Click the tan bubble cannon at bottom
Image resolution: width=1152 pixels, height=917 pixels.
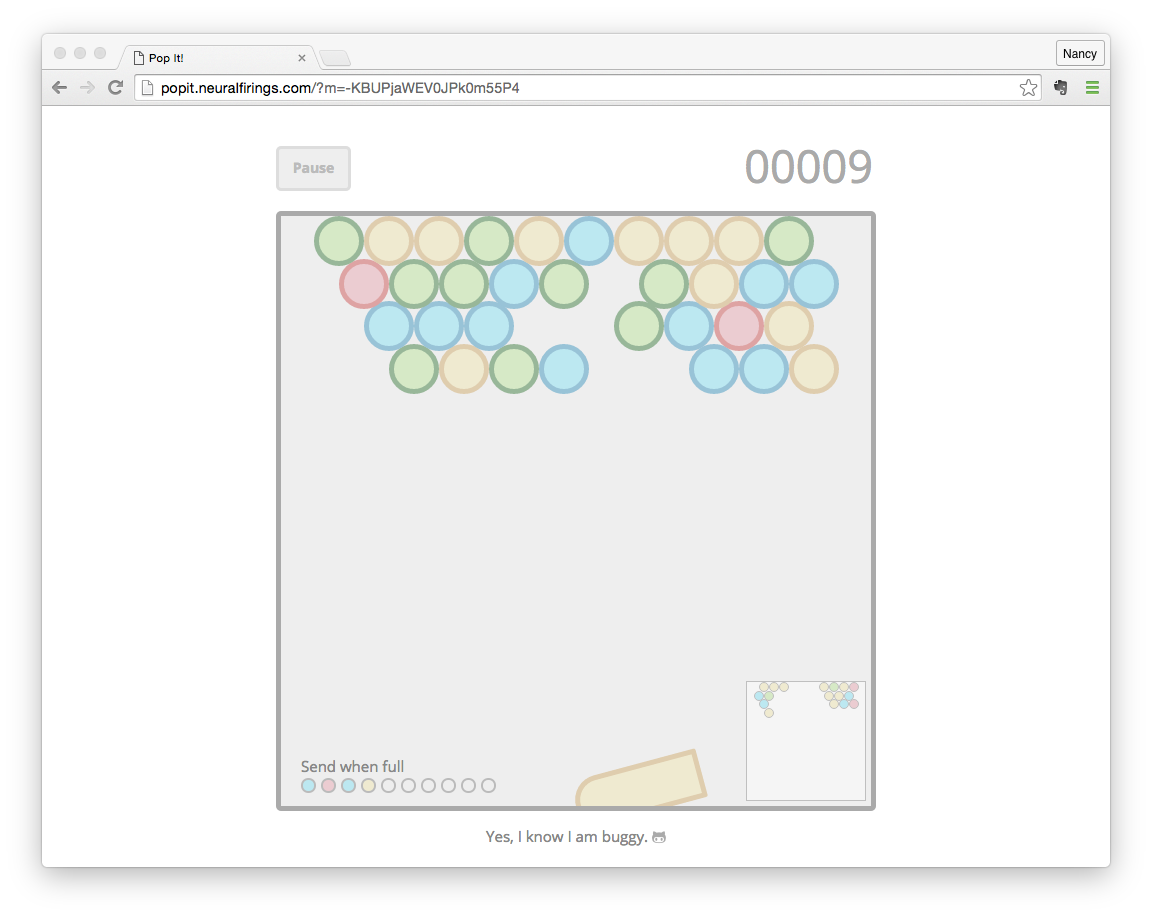coord(642,780)
